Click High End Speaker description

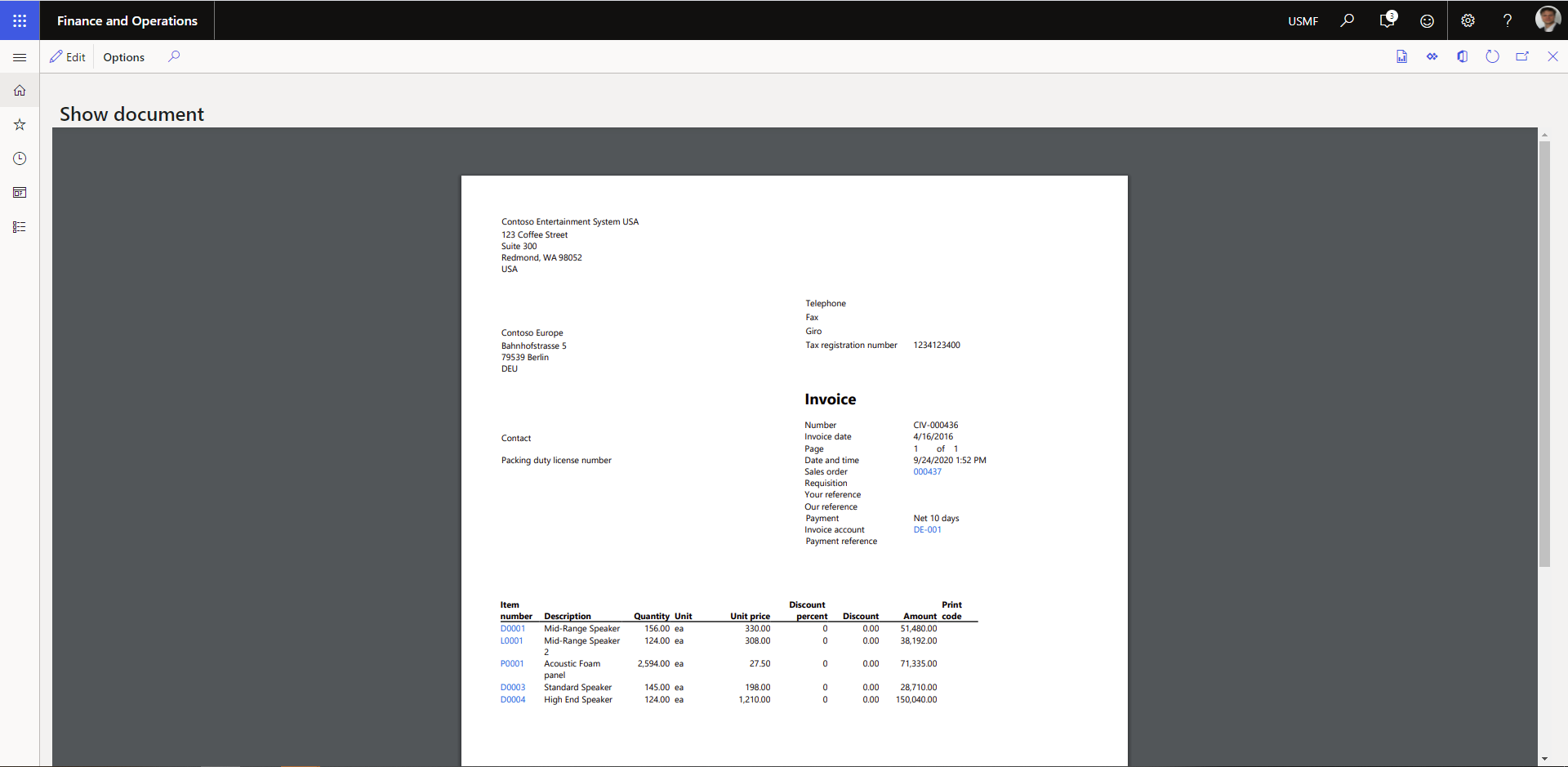tap(578, 700)
